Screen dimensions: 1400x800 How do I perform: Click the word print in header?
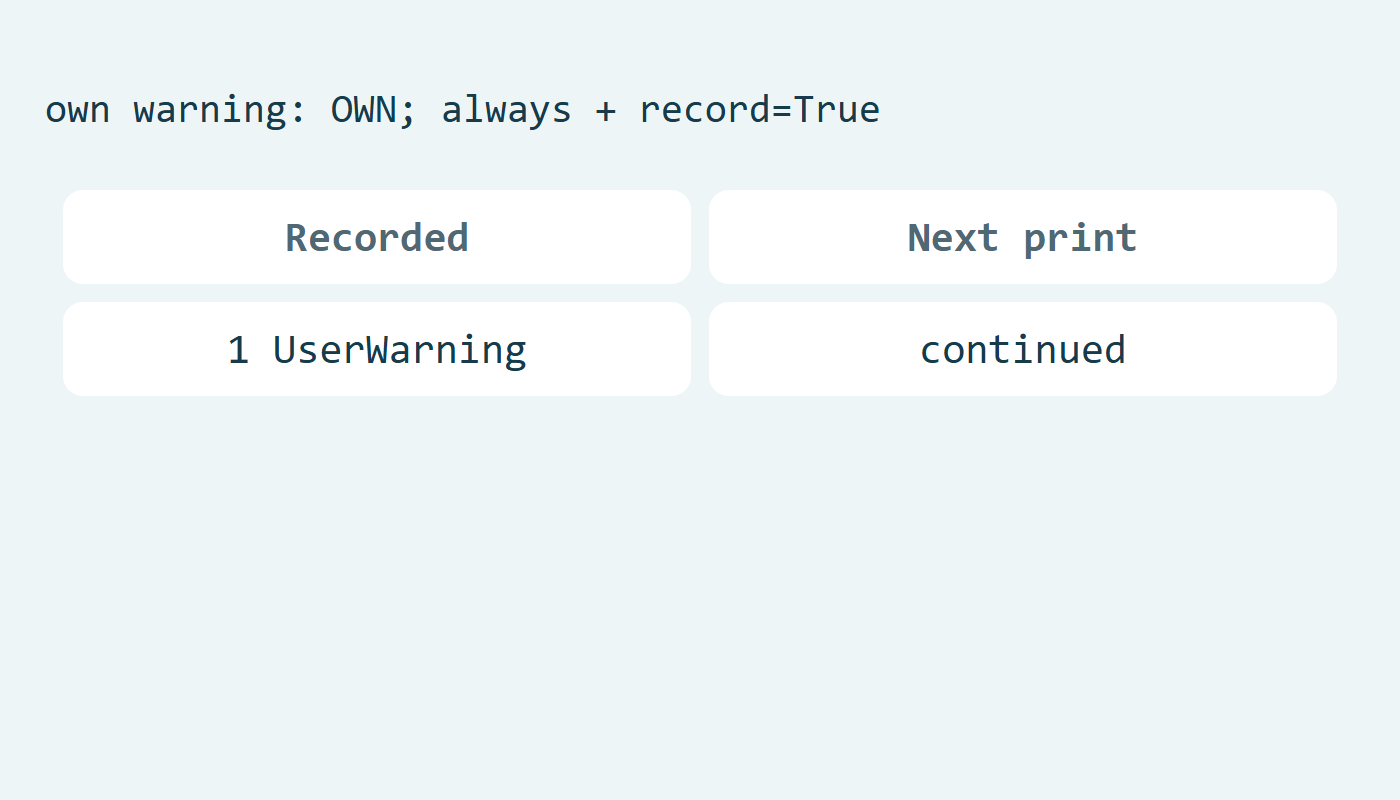(1081, 239)
